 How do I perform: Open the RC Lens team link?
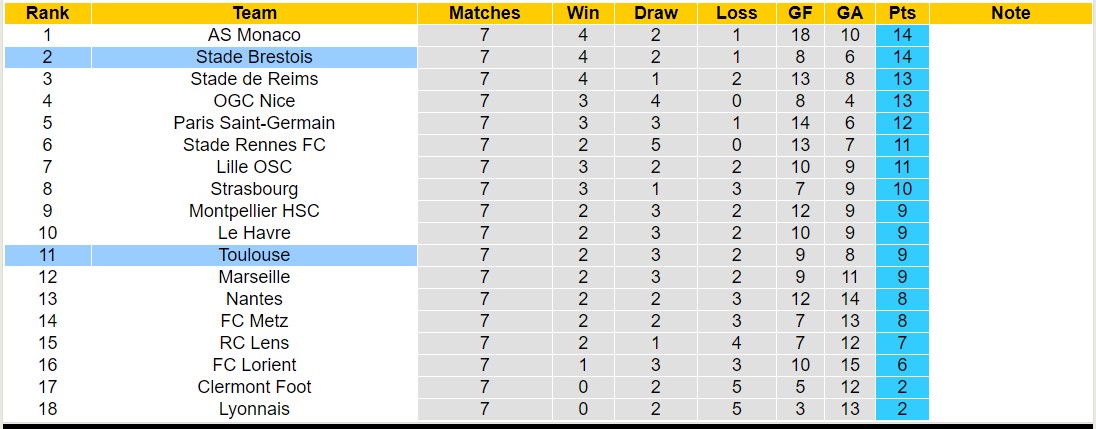click(x=254, y=343)
